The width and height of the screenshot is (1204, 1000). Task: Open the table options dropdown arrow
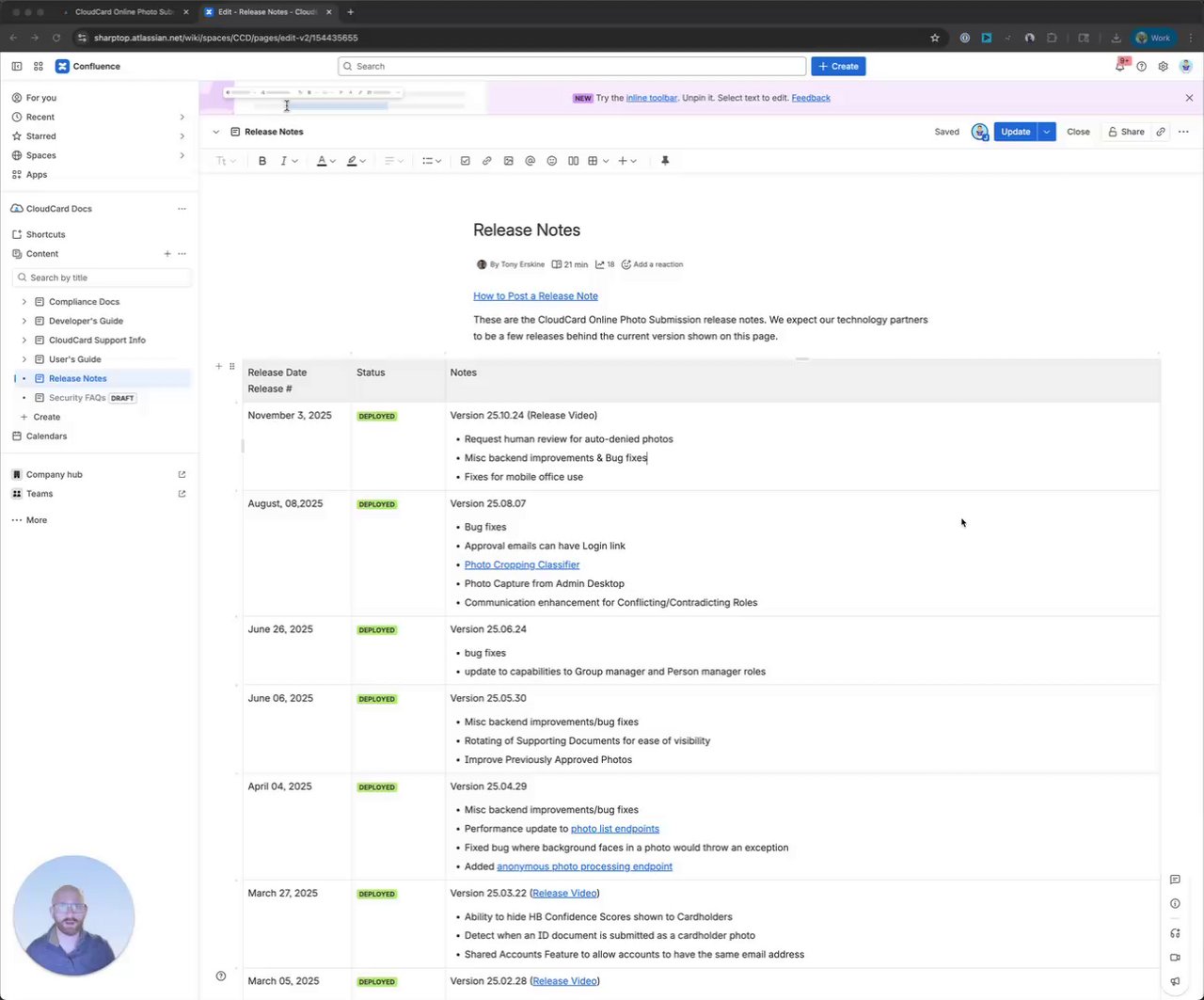605,161
